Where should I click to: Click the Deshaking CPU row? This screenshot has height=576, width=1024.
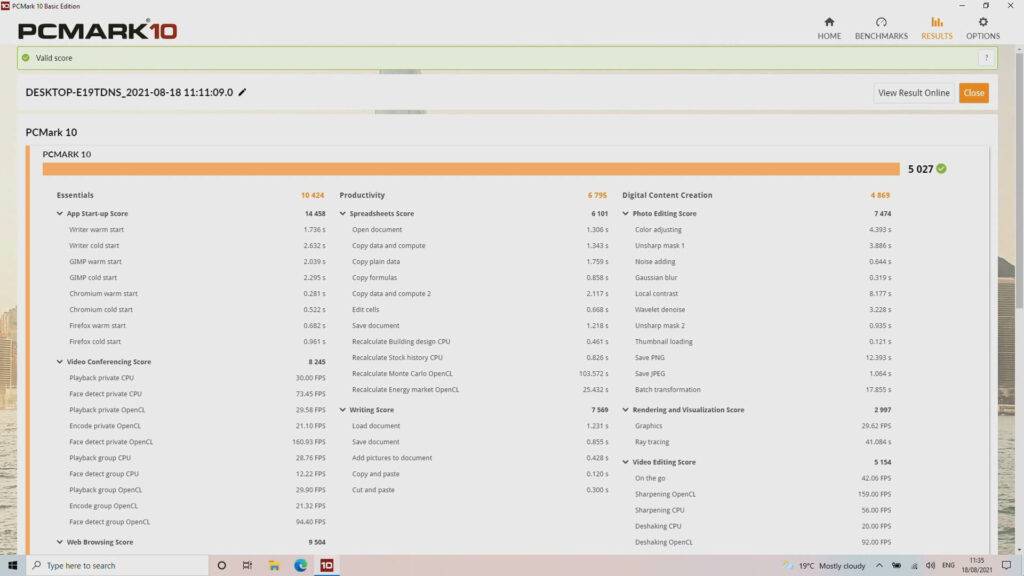762,526
